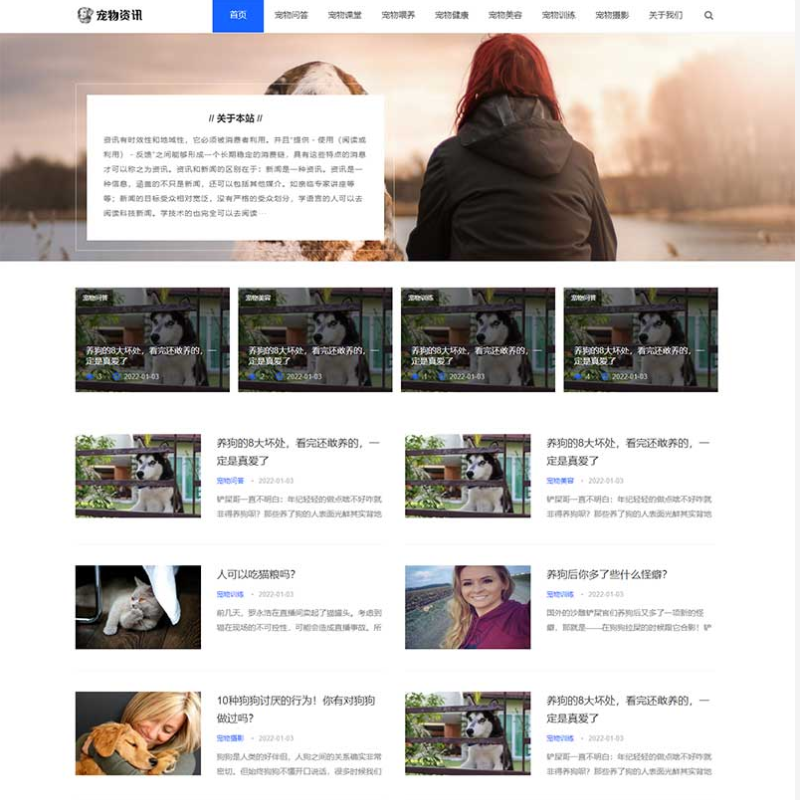Click the 宠物美容 tag on second featured card
The width and height of the screenshot is (800, 800).
260,298
